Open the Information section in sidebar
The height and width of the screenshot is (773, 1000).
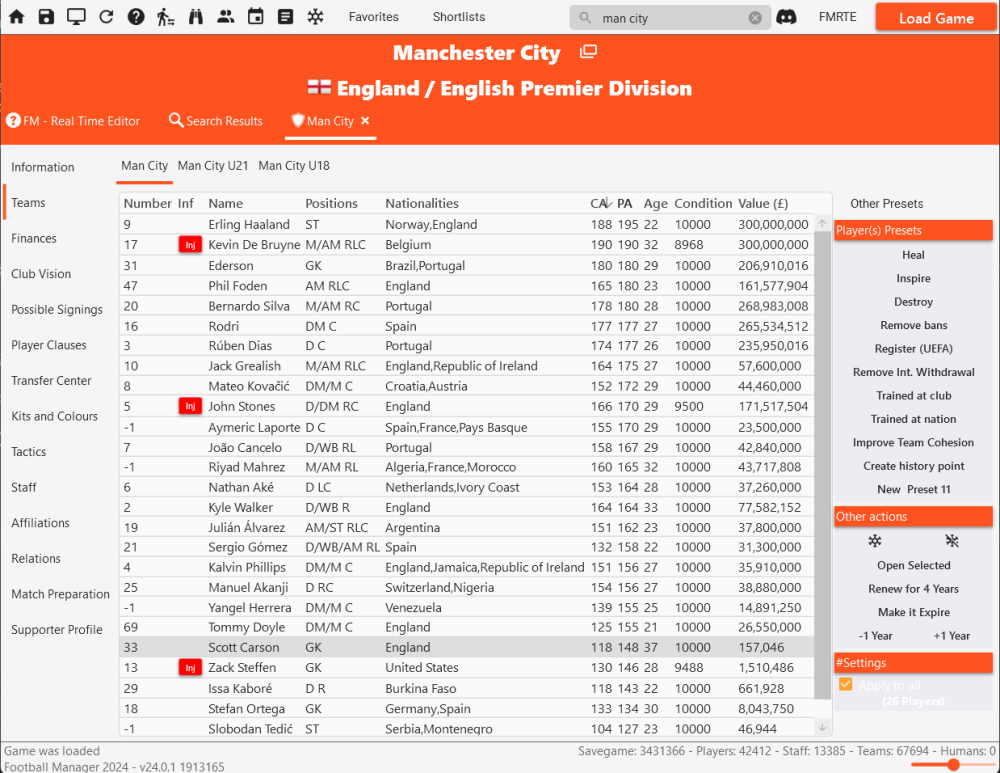[x=43, y=167]
